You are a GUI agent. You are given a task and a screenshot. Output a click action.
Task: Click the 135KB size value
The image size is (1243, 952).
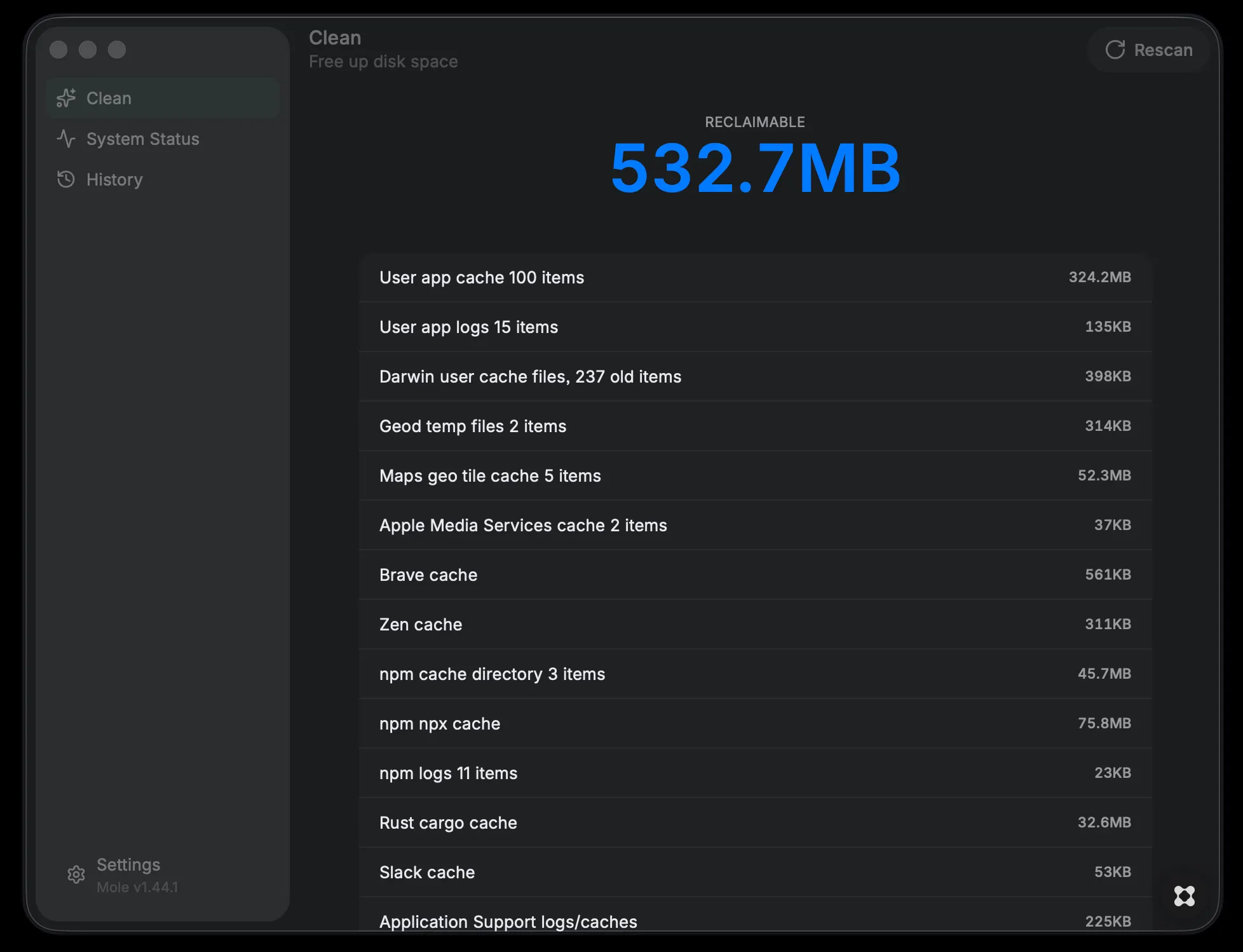[x=1108, y=327]
